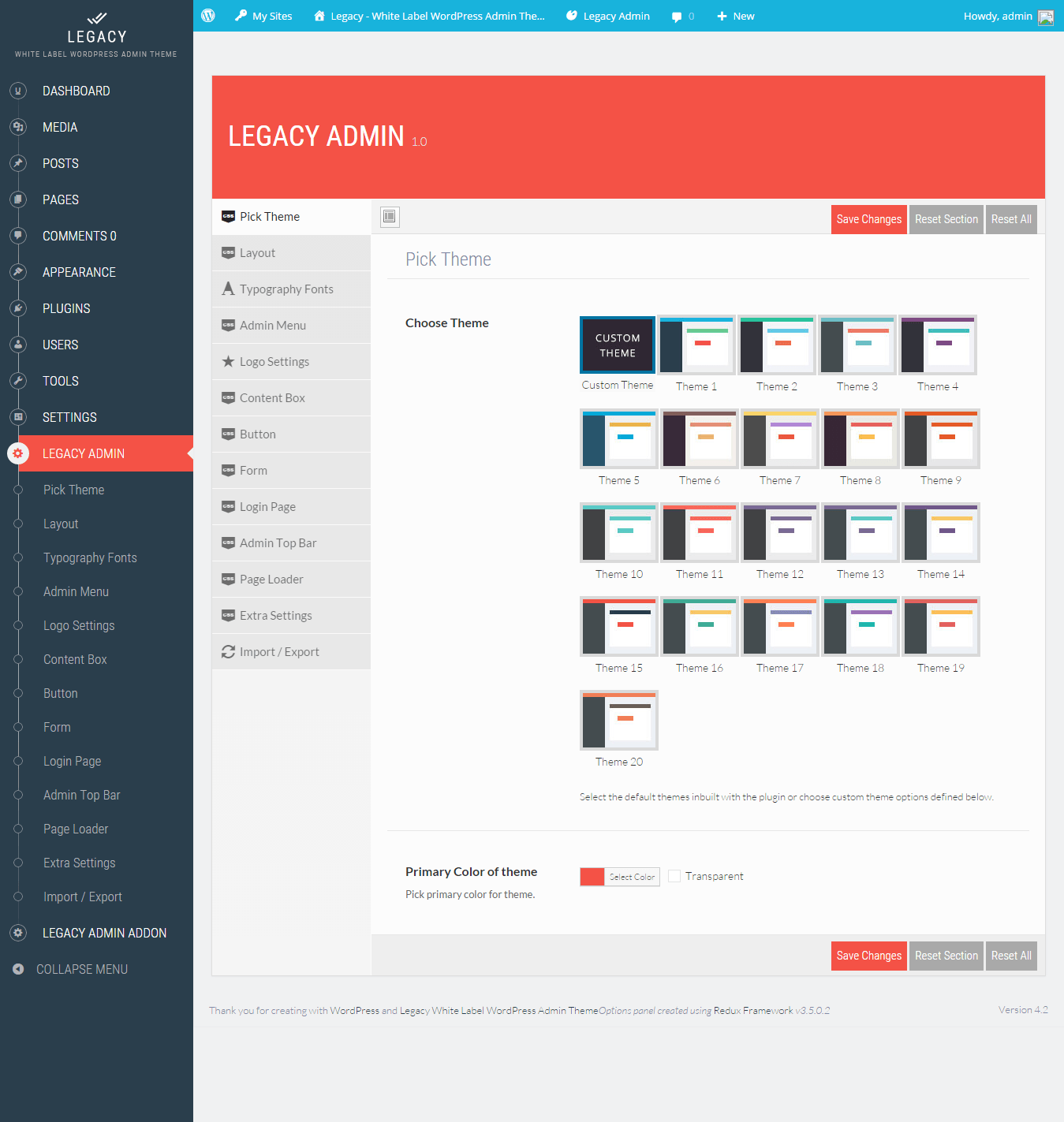1064x1122 pixels.
Task: Click the Media sidebar icon
Action: [x=18, y=127]
